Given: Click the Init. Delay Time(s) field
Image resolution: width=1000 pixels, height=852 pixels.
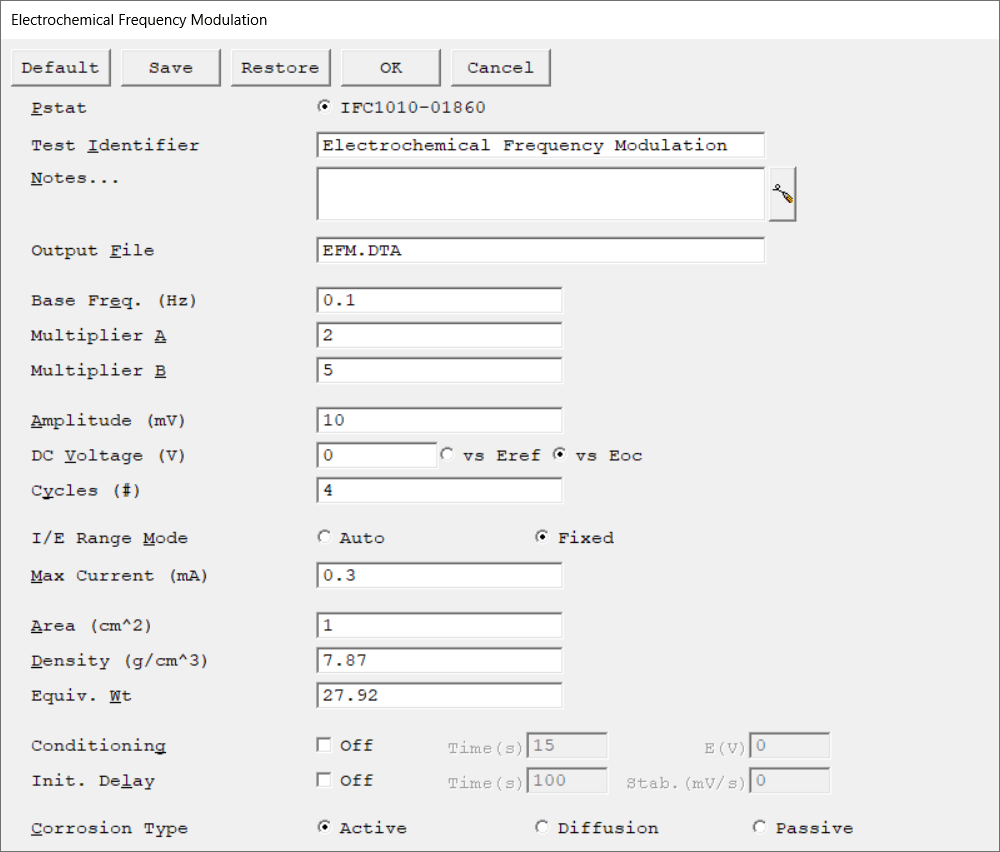Looking at the screenshot, I should [567, 781].
